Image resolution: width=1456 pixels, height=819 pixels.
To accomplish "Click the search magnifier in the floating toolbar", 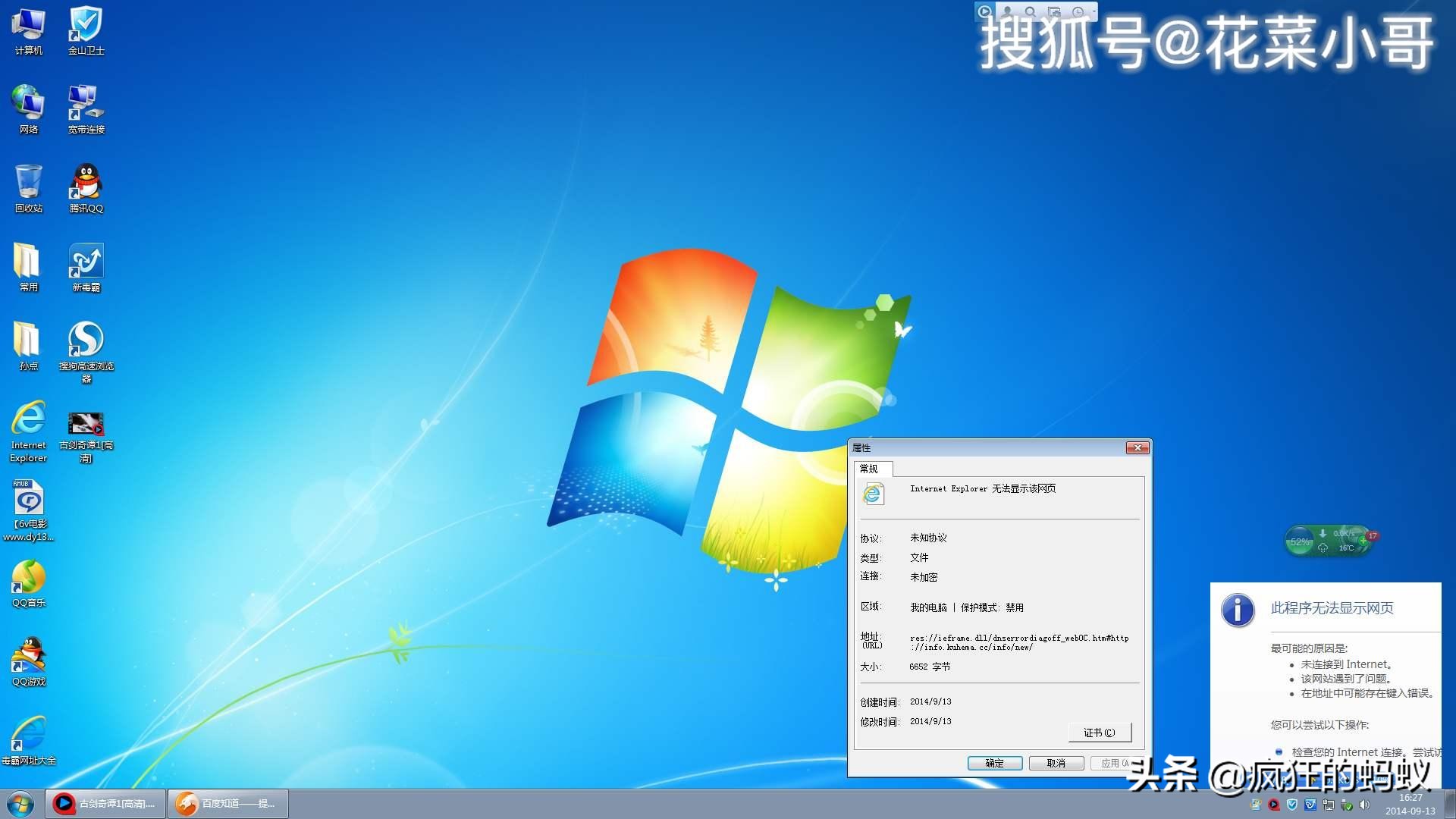I will [1029, 11].
